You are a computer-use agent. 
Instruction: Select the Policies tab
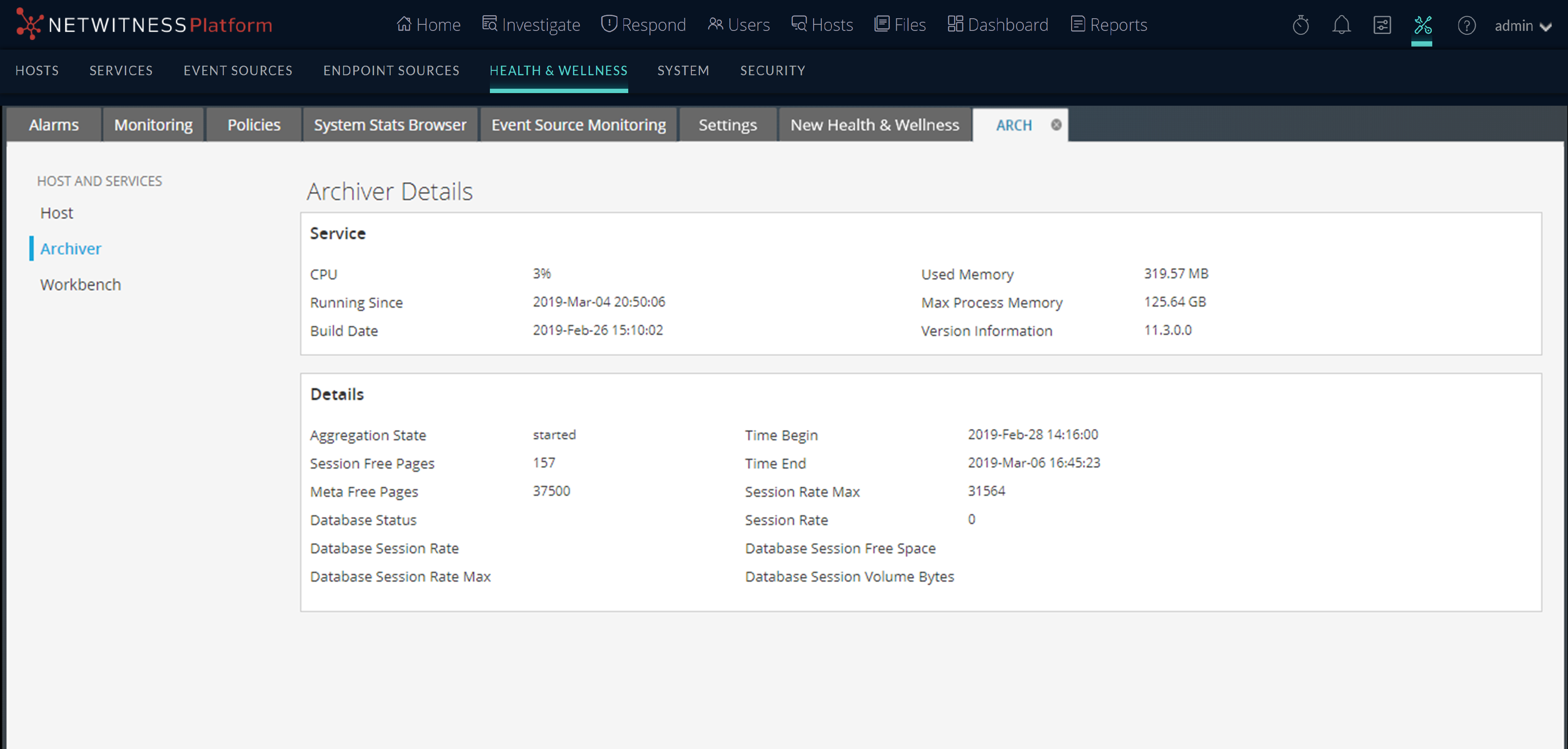[x=254, y=125]
